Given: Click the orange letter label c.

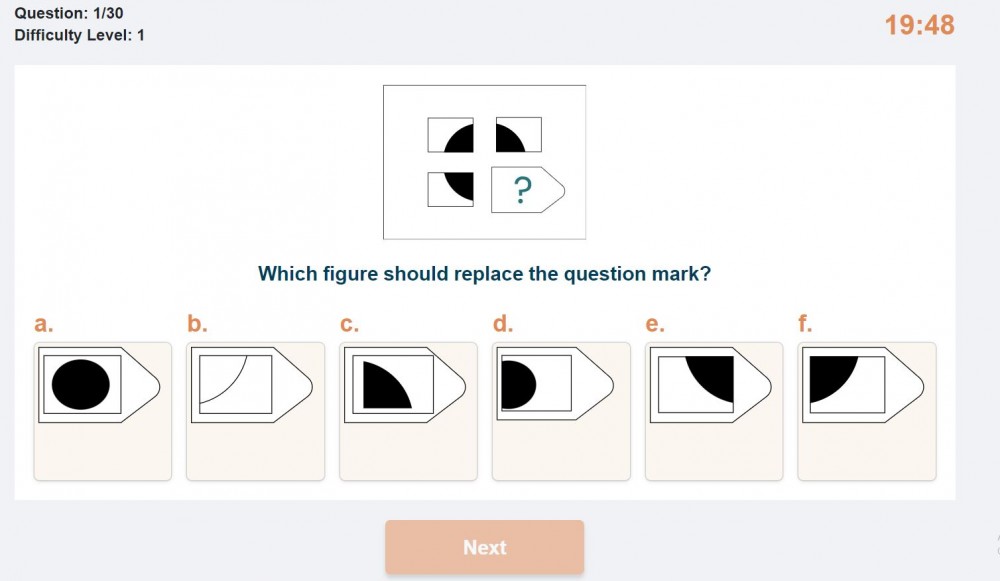Looking at the screenshot, I should (349, 324).
